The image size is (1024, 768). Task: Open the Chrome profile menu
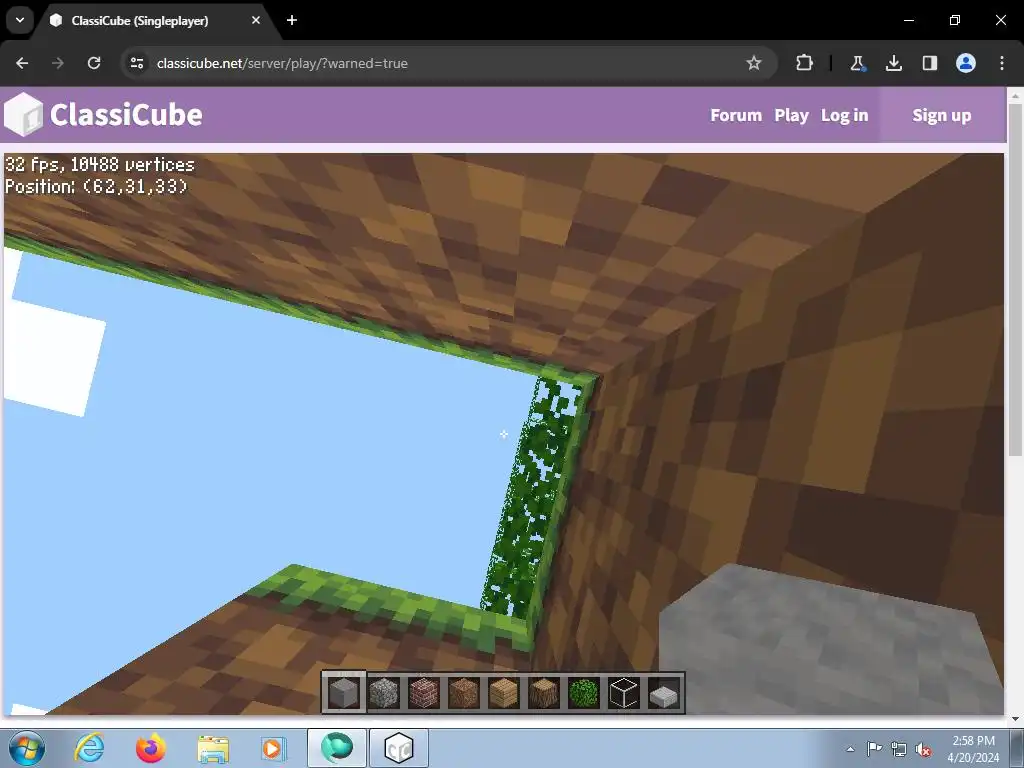[x=966, y=63]
